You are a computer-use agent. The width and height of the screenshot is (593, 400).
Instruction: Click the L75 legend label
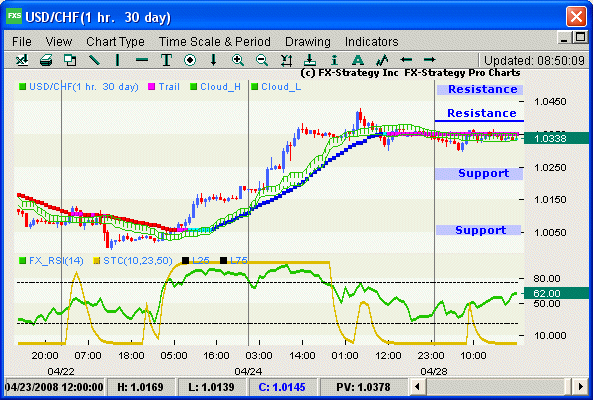coord(239,260)
